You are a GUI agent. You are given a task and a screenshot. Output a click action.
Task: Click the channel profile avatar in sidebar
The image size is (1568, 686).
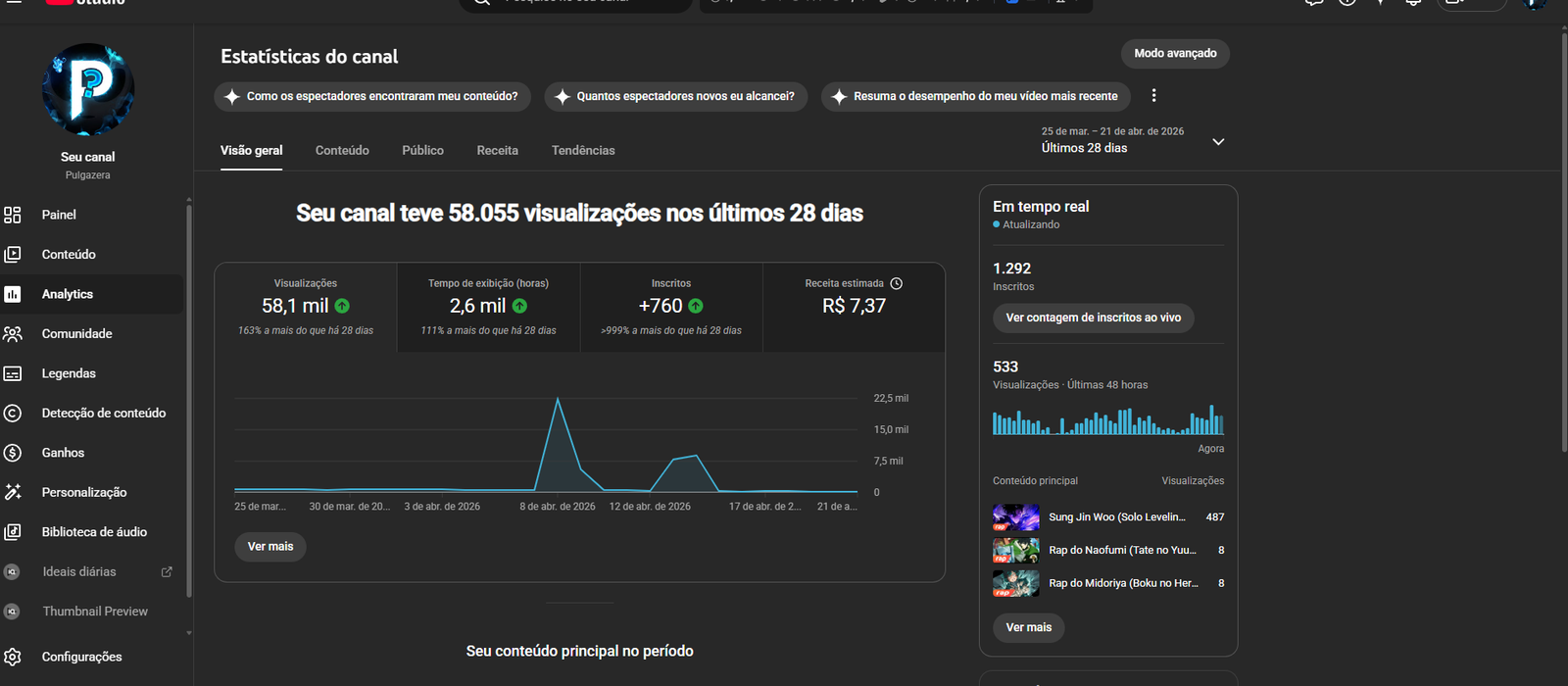pos(88,89)
